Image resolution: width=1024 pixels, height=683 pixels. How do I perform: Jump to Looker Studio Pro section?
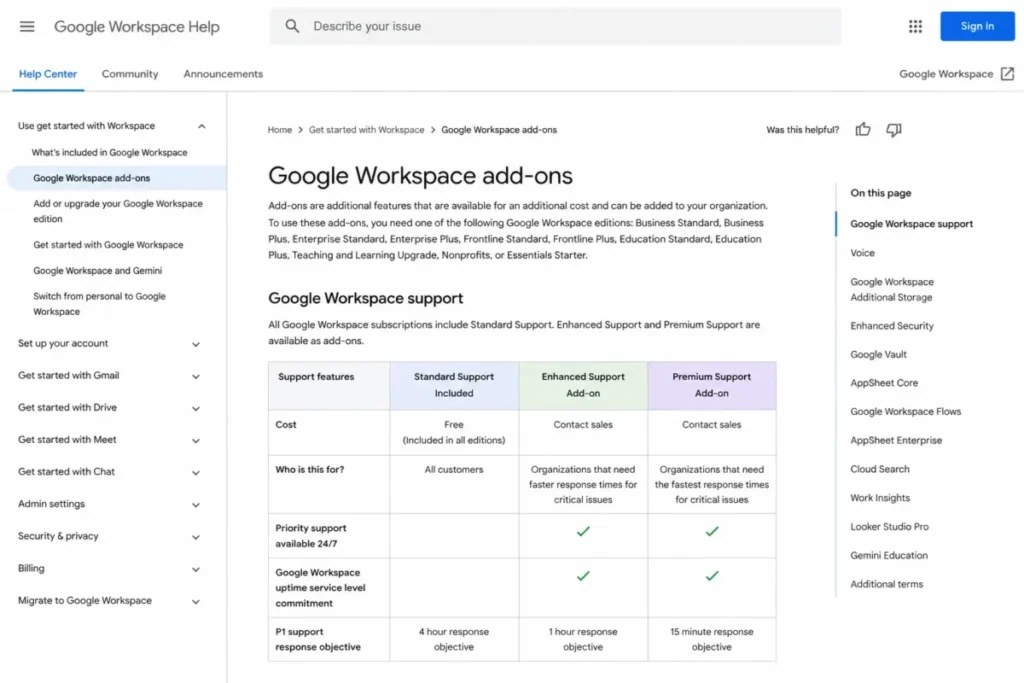tap(889, 526)
